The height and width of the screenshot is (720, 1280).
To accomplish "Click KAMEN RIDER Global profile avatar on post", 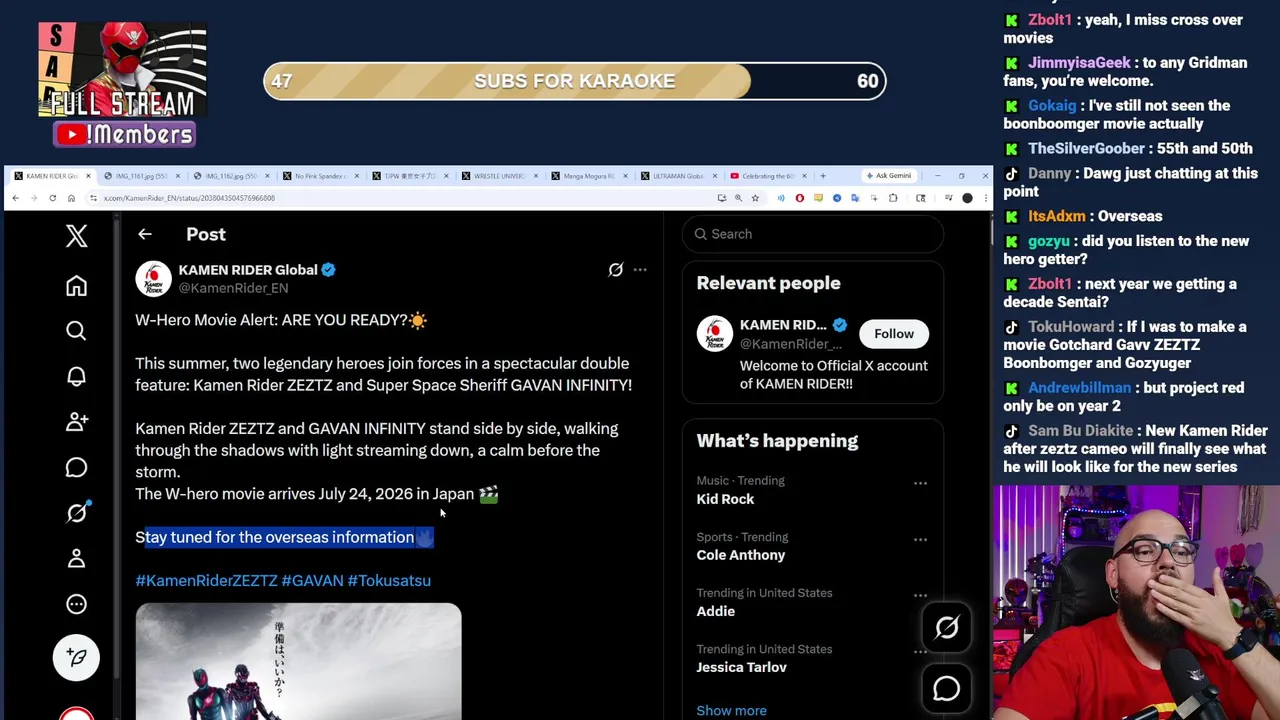I will coord(153,279).
